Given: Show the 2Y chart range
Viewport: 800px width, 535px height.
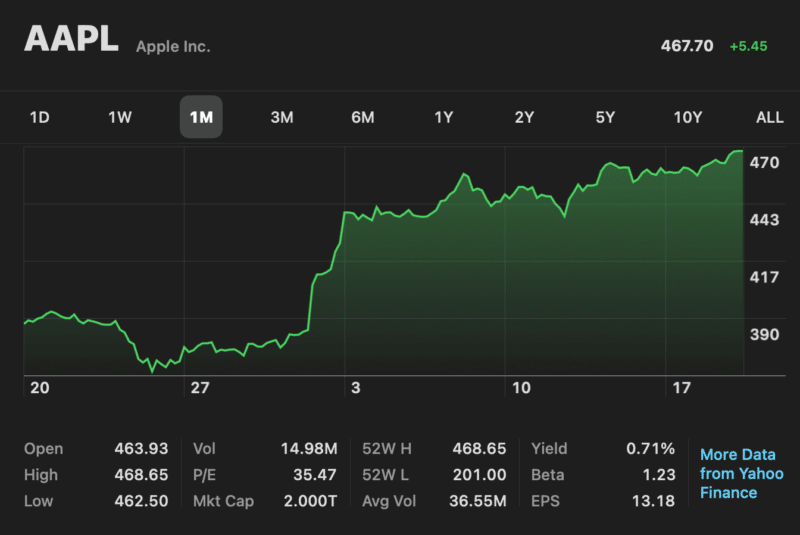Looking at the screenshot, I should (x=524, y=117).
